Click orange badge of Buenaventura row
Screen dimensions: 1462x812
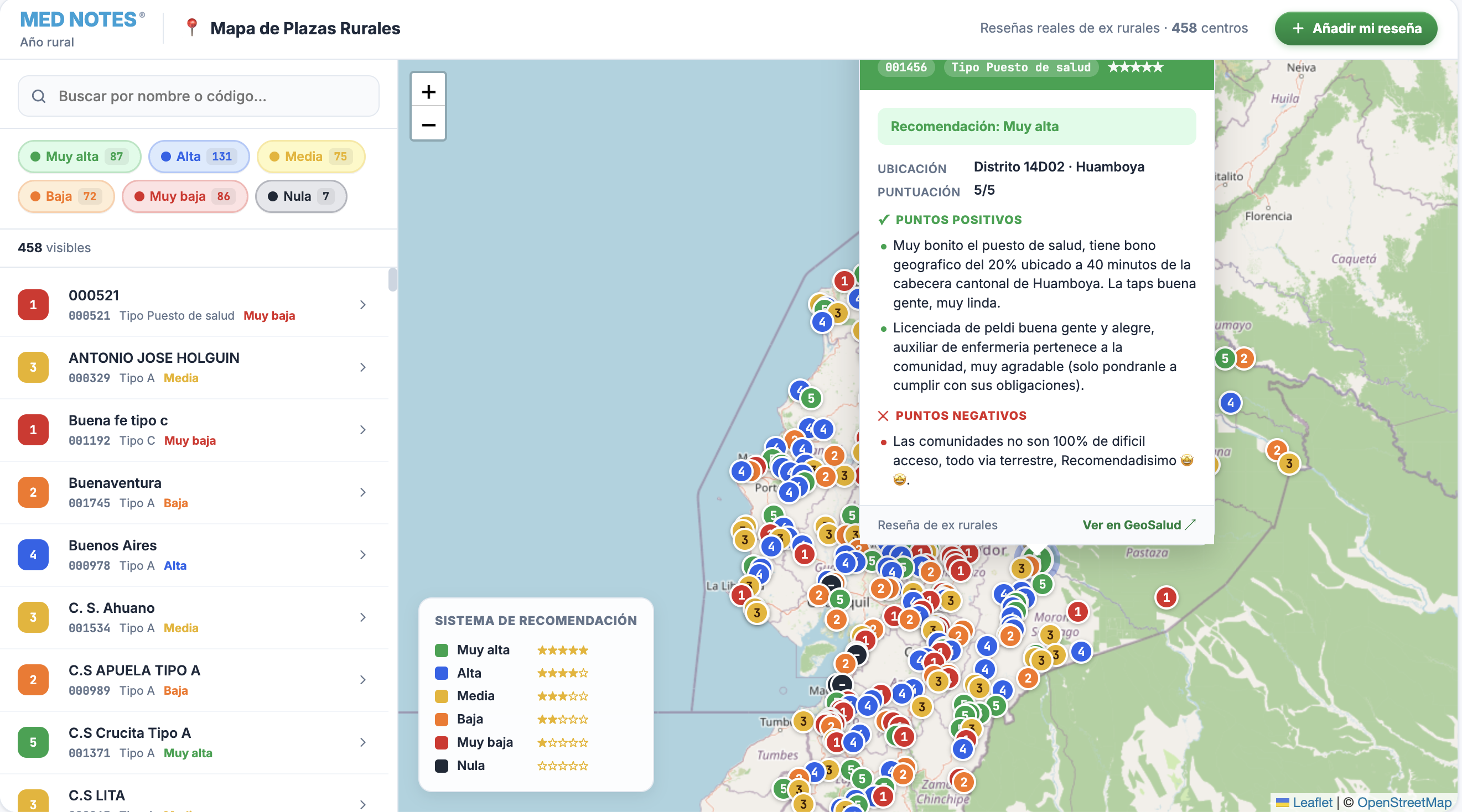coord(33,492)
